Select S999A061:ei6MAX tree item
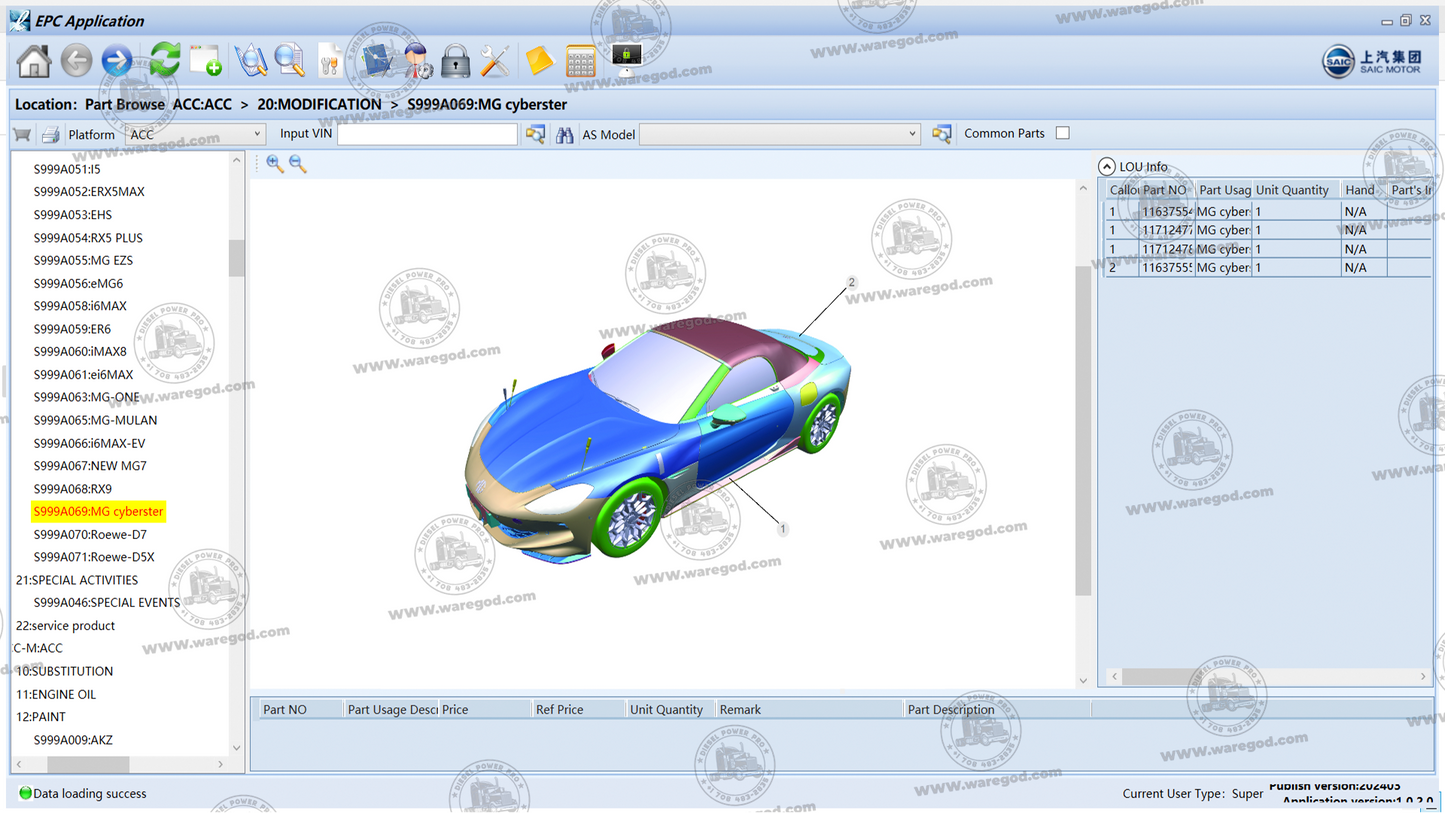Screen dimensions: 1445x813 pos(83,375)
